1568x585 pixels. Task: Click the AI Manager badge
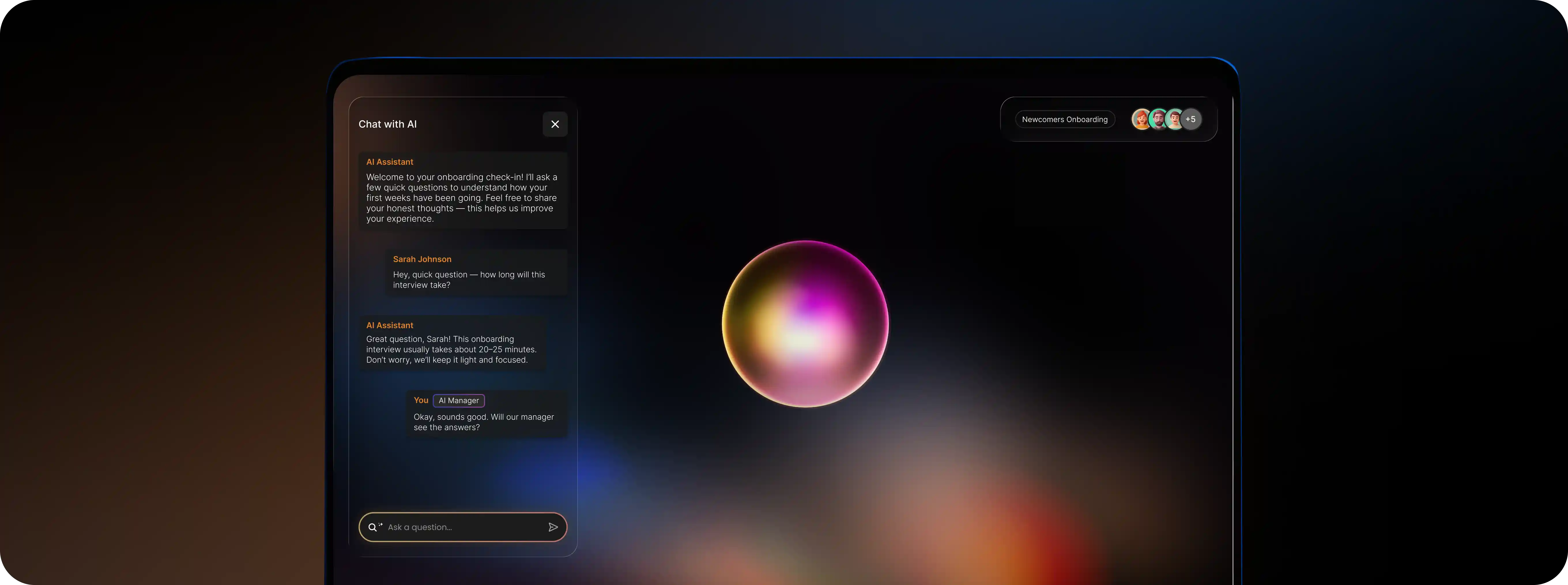[x=458, y=400]
